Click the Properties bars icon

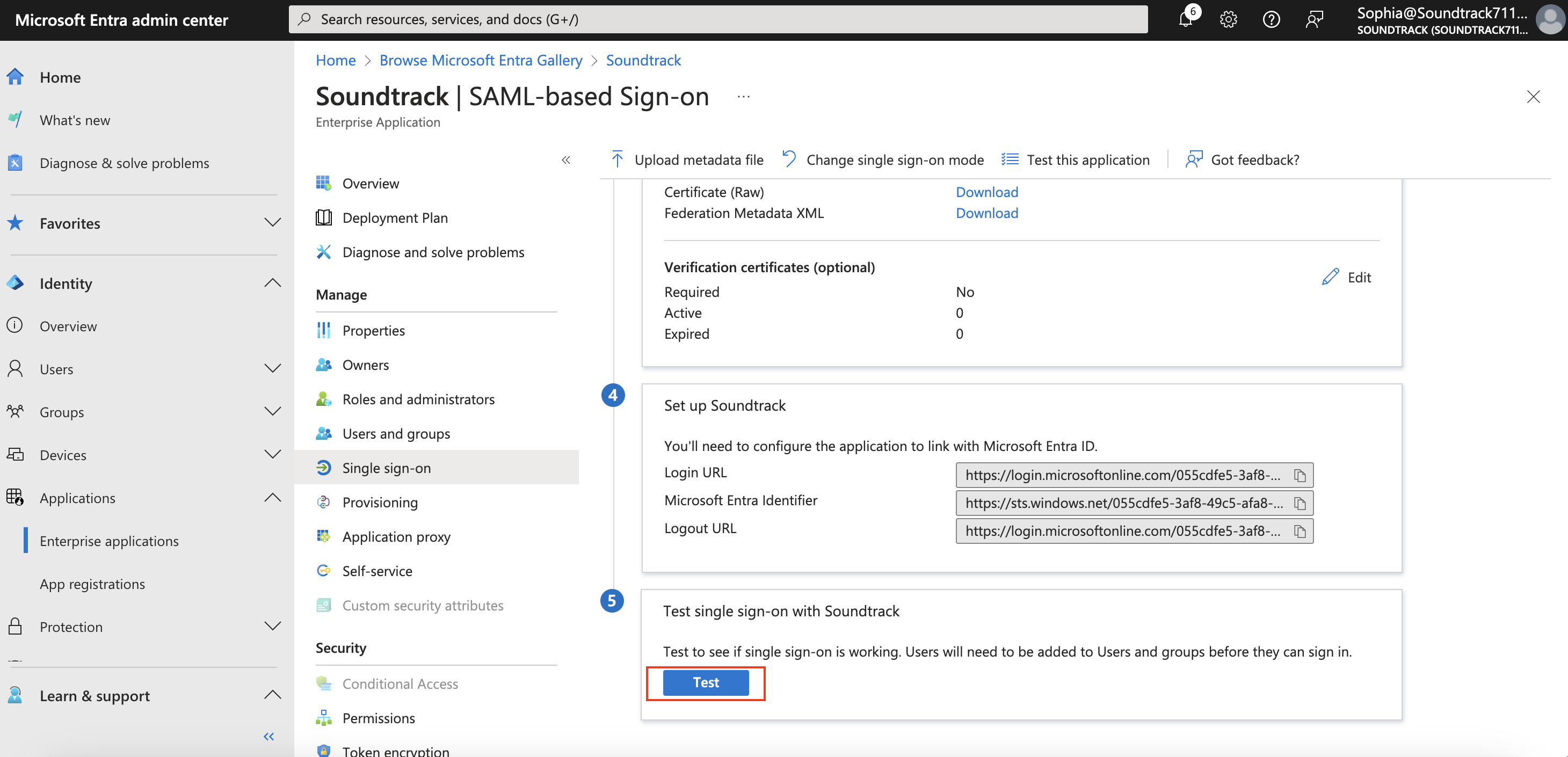pyautogui.click(x=323, y=330)
